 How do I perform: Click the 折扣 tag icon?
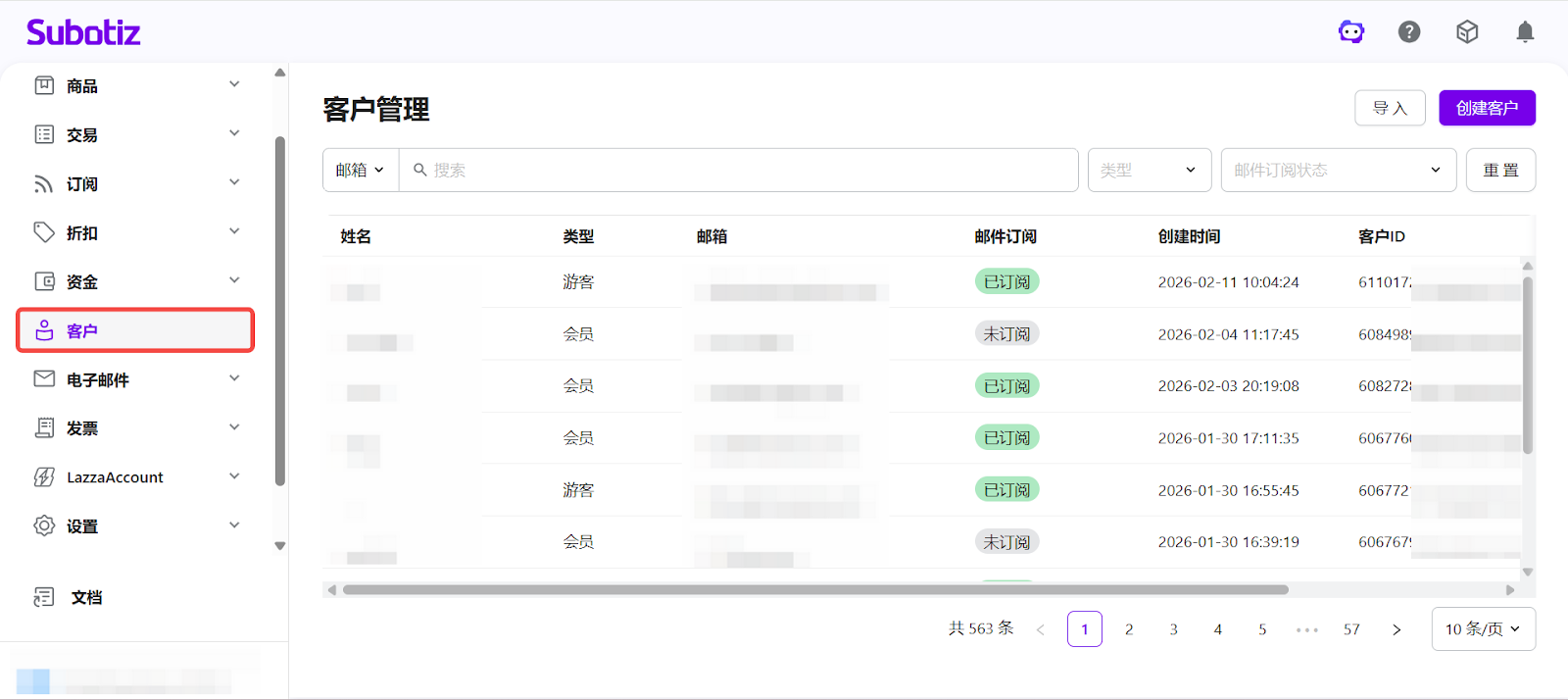44,232
